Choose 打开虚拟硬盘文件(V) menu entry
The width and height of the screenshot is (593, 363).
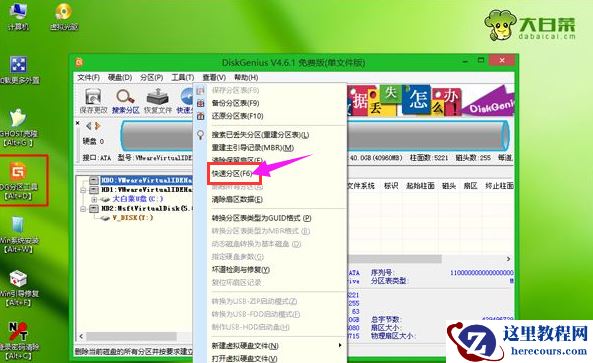pyautogui.click(x=244, y=358)
